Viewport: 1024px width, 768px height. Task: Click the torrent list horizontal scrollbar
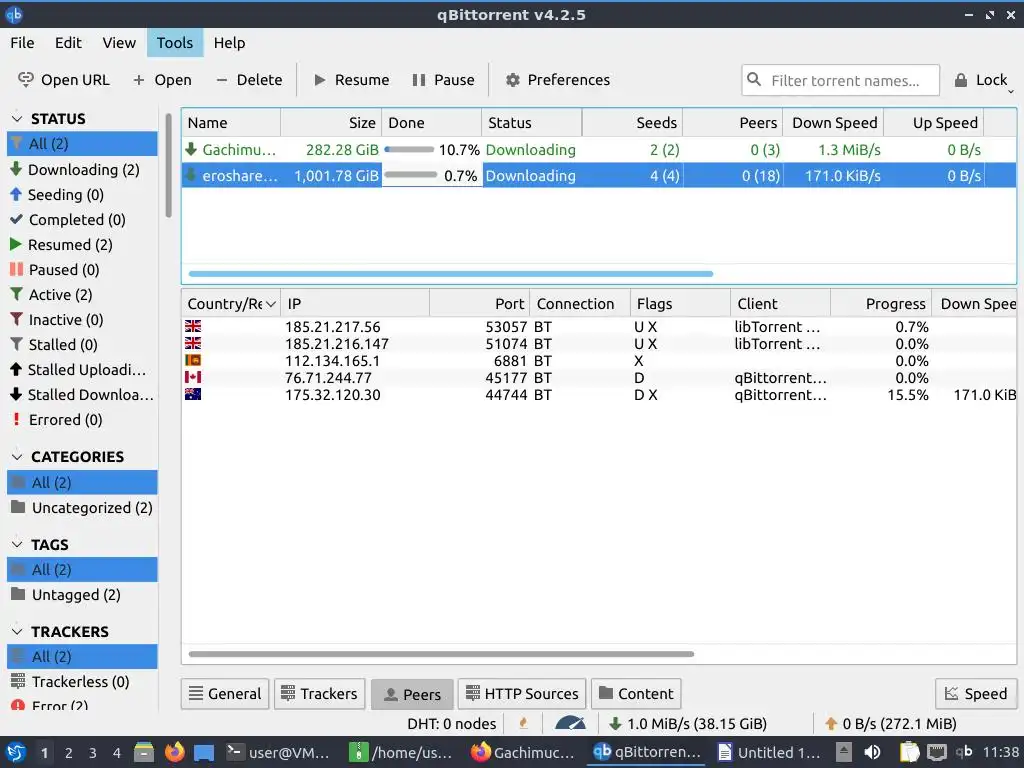(451, 274)
